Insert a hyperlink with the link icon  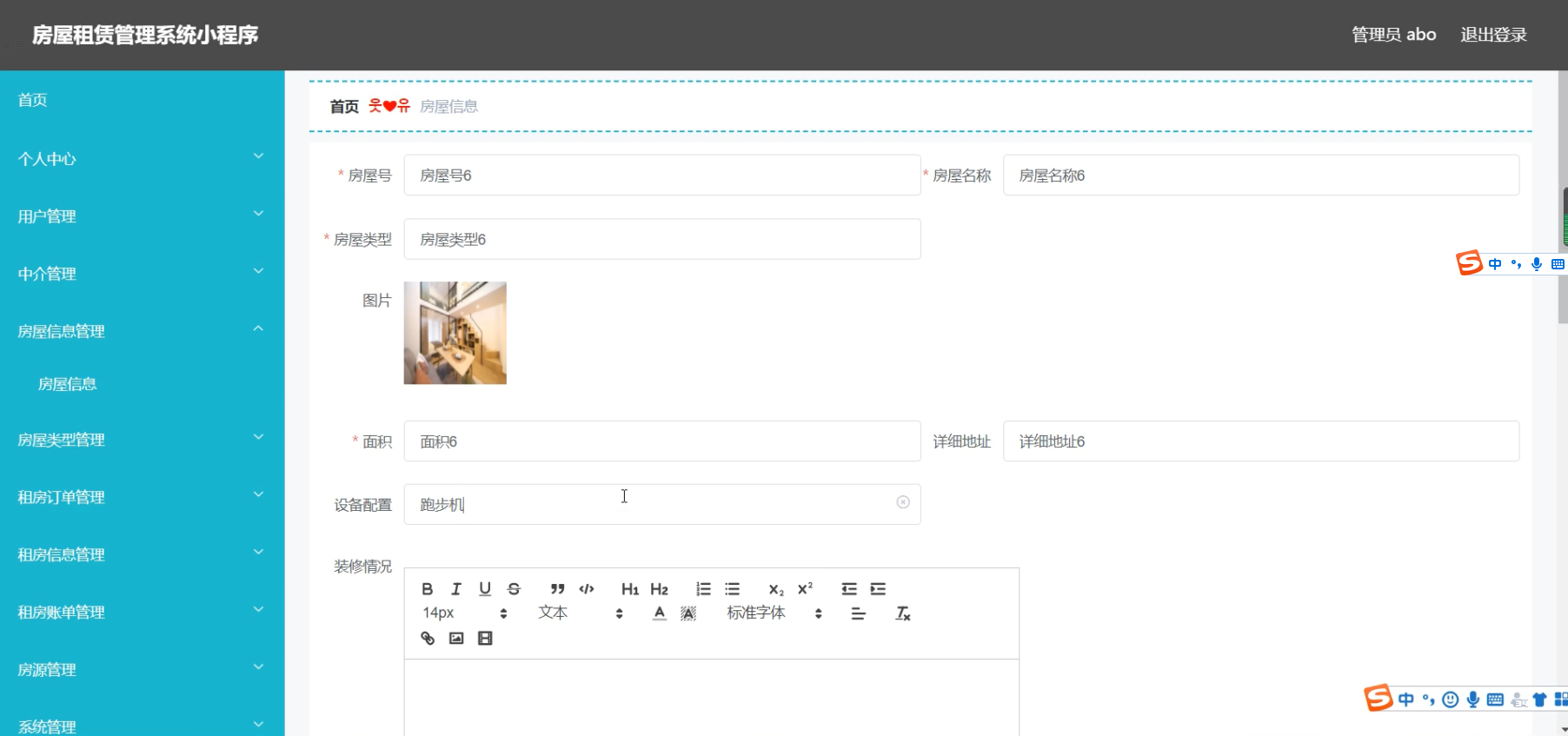coord(427,638)
